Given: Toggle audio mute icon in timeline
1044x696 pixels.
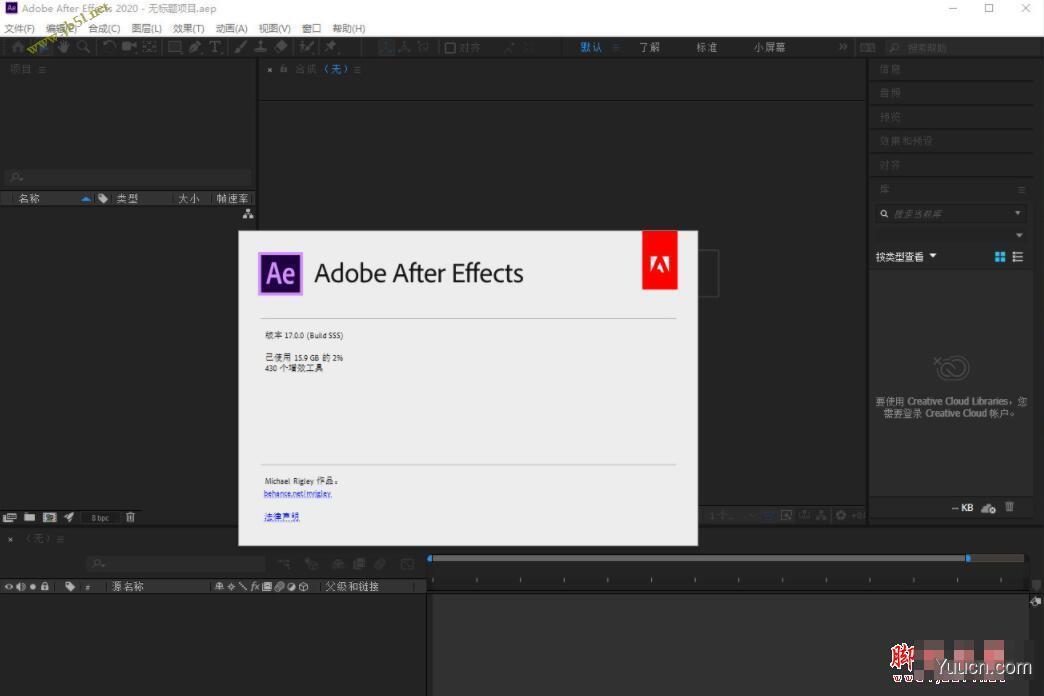Looking at the screenshot, I should (x=21, y=586).
